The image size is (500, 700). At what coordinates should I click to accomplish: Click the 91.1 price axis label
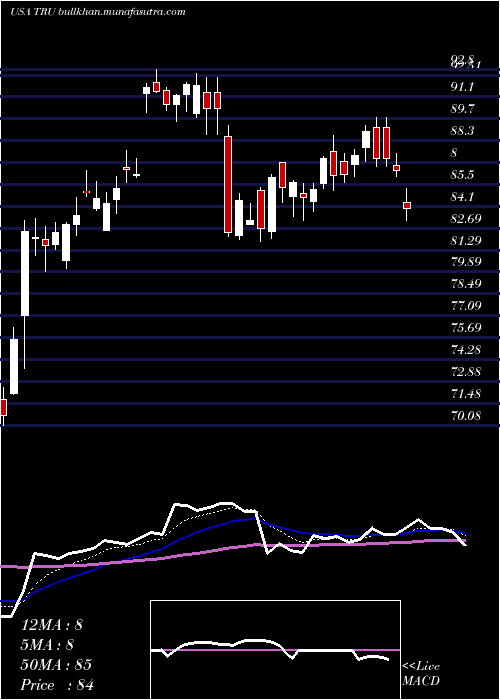[x=462, y=87]
